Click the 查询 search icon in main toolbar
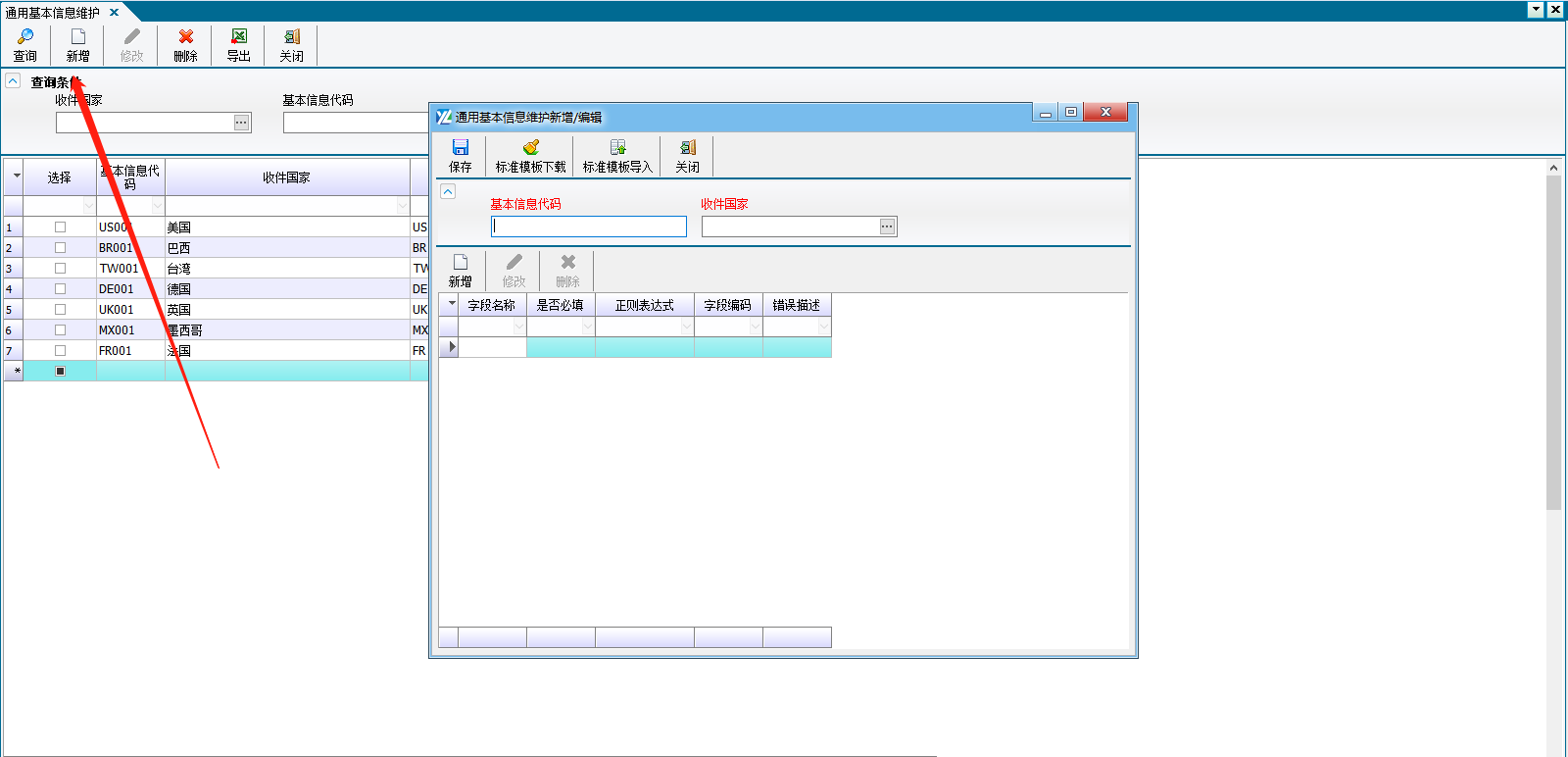Image resolution: width=1568 pixels, height=757 pixels. click(x=25, y=36)
